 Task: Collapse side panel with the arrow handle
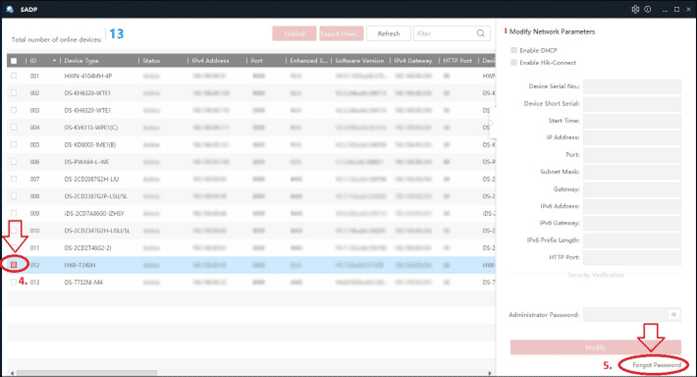492,123
